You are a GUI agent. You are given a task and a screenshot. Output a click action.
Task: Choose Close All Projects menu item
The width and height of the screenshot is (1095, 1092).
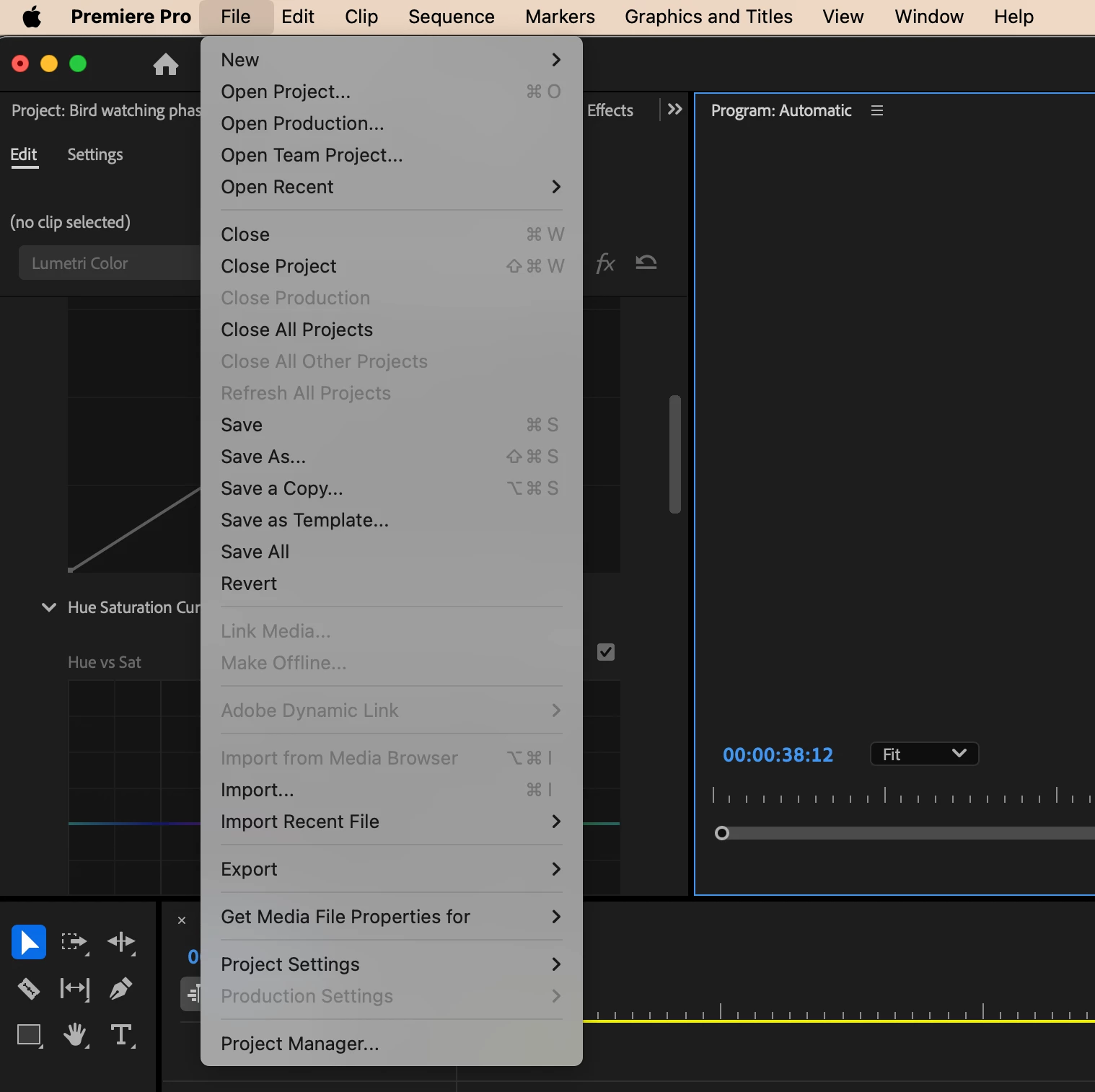(391, 330)
